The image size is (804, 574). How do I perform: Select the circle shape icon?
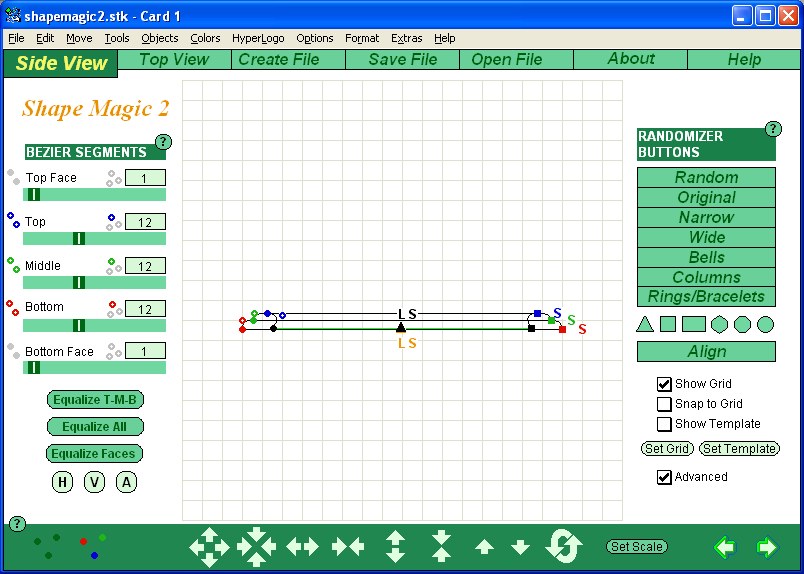(765, 324)
